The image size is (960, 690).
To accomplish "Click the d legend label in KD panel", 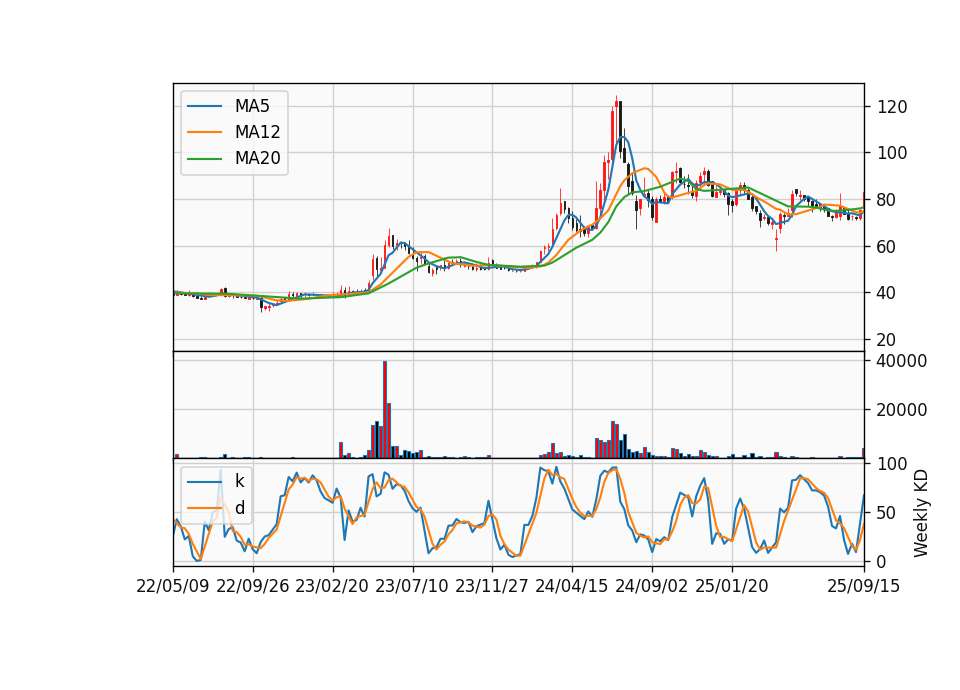I will point(240,508).
